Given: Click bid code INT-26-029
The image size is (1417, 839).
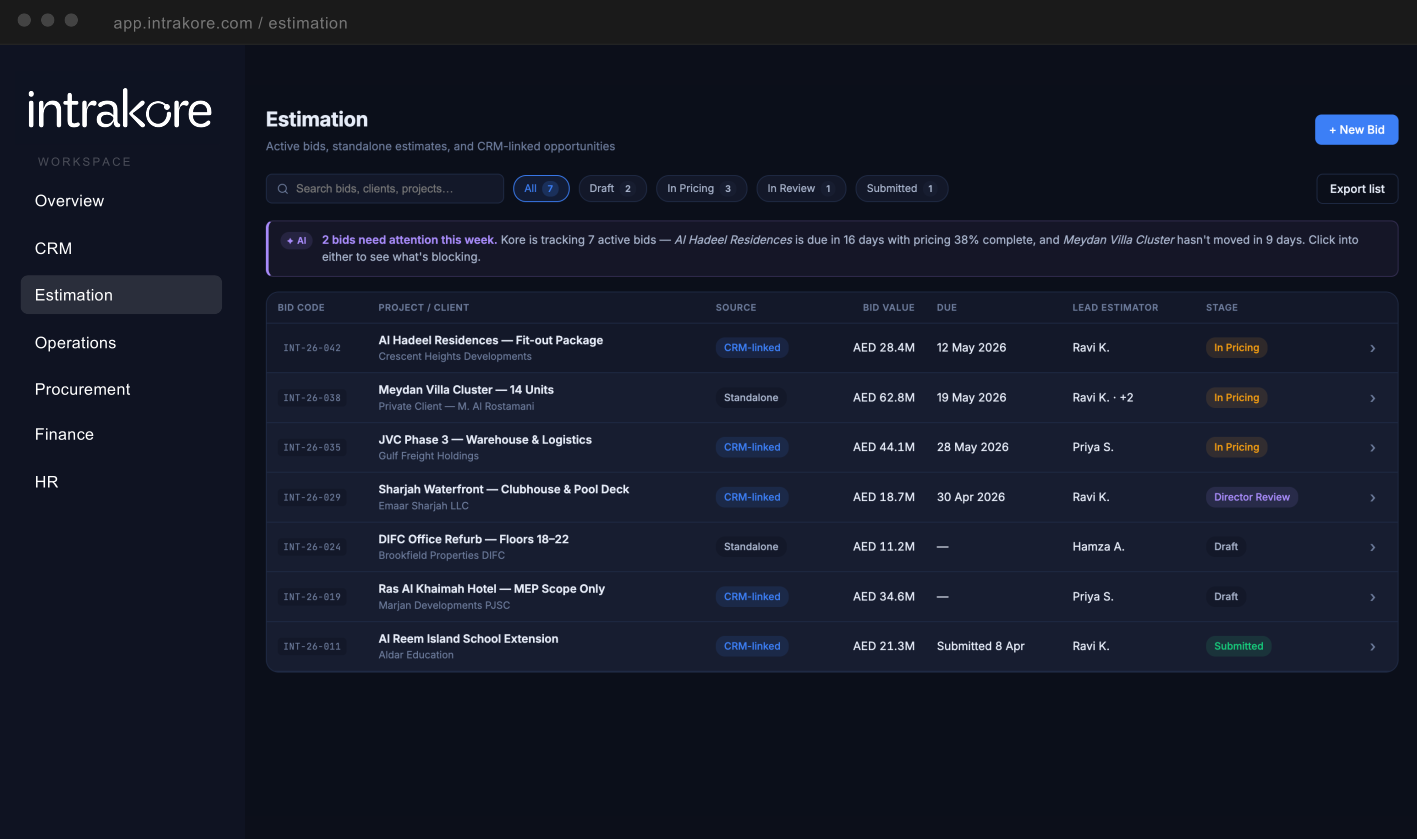Looking at the screenshot, I should tap(312, 497).
